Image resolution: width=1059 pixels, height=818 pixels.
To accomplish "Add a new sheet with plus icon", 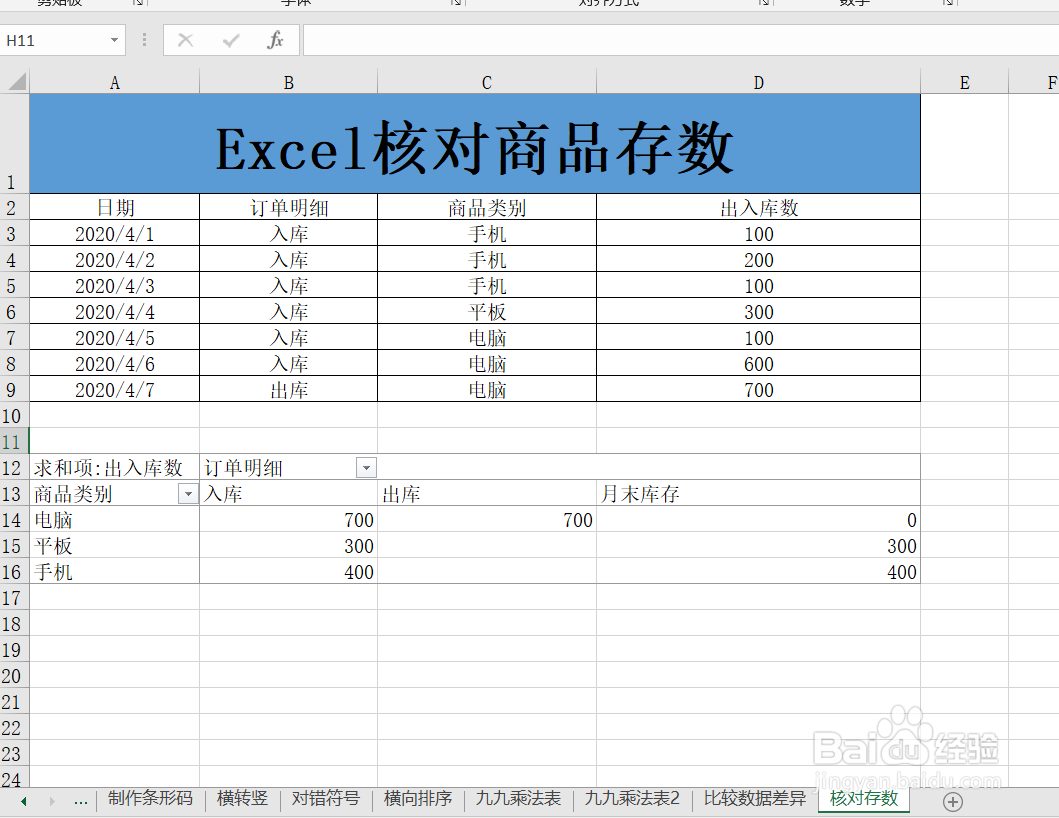I will coord(953,802).
